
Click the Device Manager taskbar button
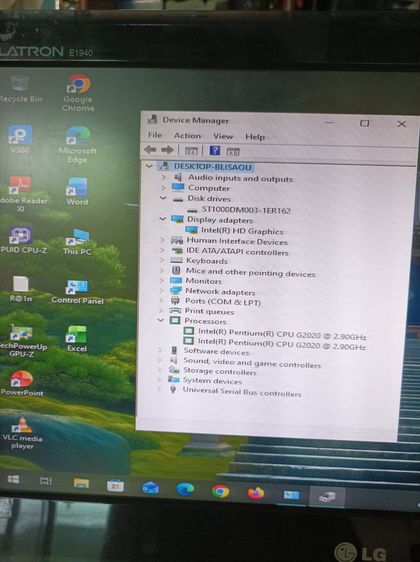[x=327, y=497]
